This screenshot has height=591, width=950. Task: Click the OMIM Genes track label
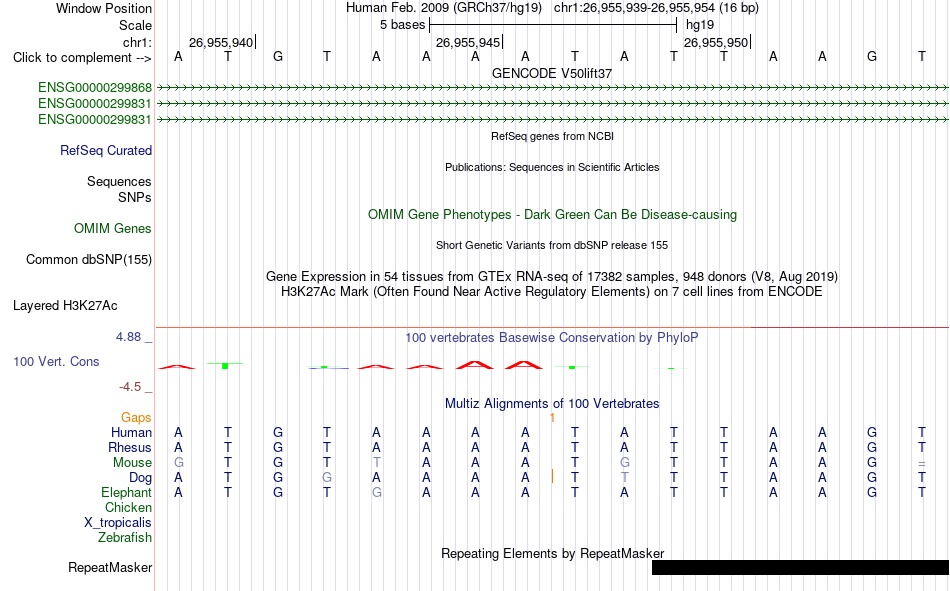click(113, 229)
